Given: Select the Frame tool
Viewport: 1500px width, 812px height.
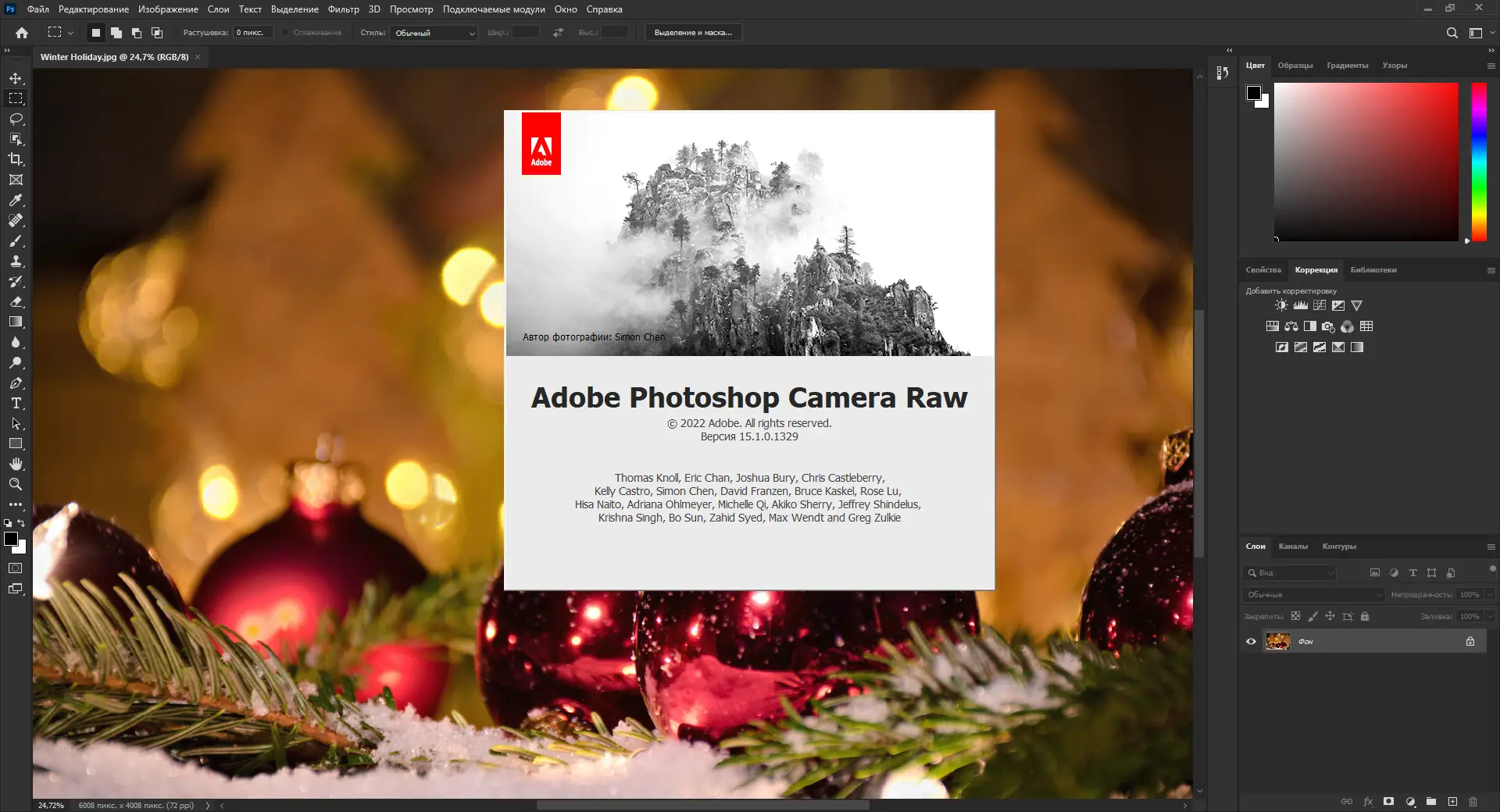Looking at the screenshot, I should (16, 180).
